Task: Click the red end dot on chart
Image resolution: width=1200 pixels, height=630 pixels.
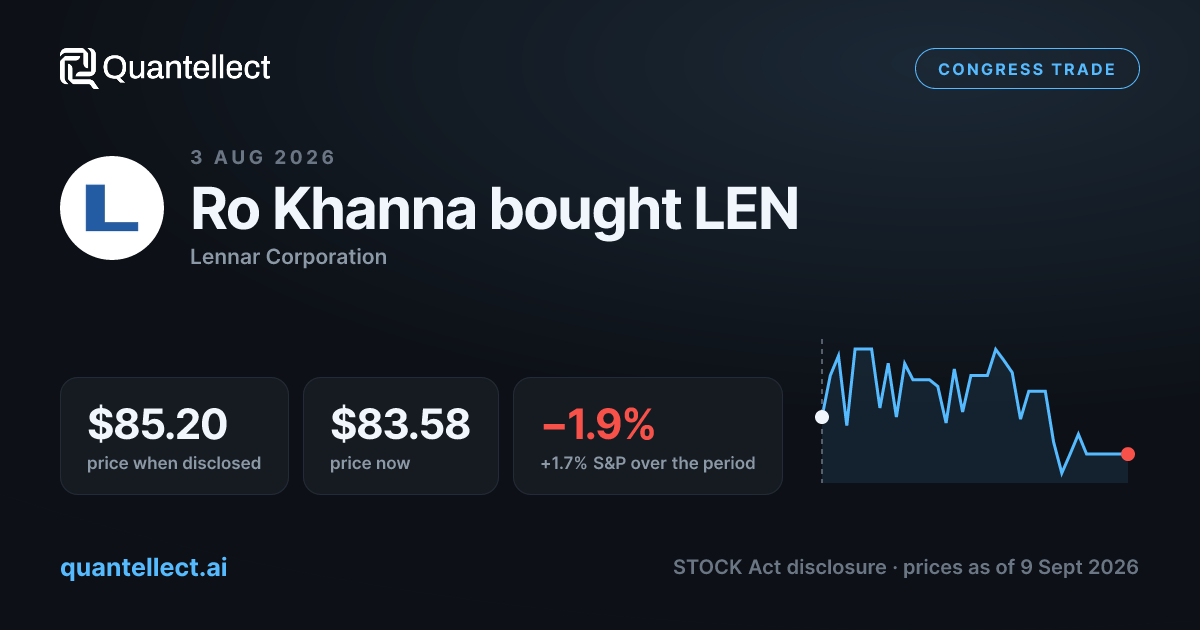Action: tap(1128, 454)
